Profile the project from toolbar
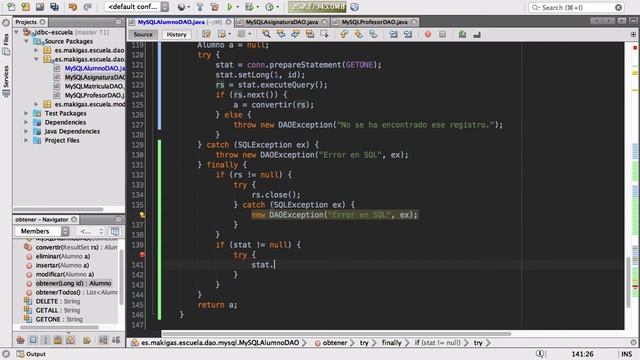Viewport: 640px width, 360px height. coord(269,7)
